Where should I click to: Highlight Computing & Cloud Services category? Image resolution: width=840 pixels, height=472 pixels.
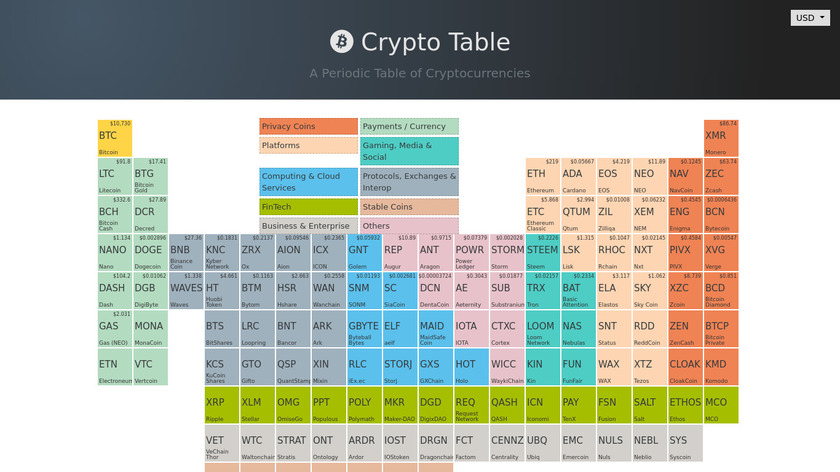tap(308, 182)
